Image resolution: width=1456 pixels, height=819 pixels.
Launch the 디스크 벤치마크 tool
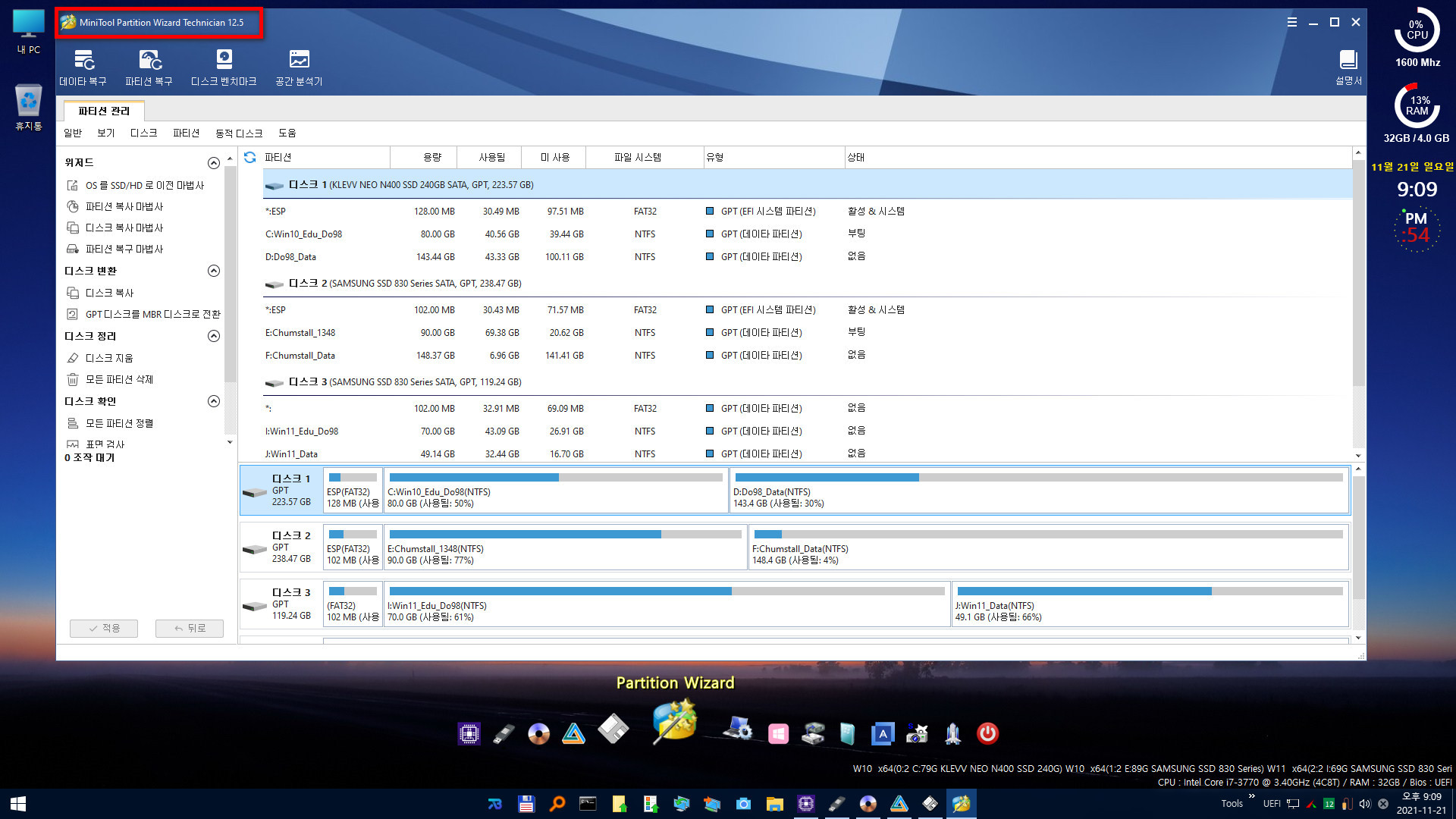click(224, 67)
